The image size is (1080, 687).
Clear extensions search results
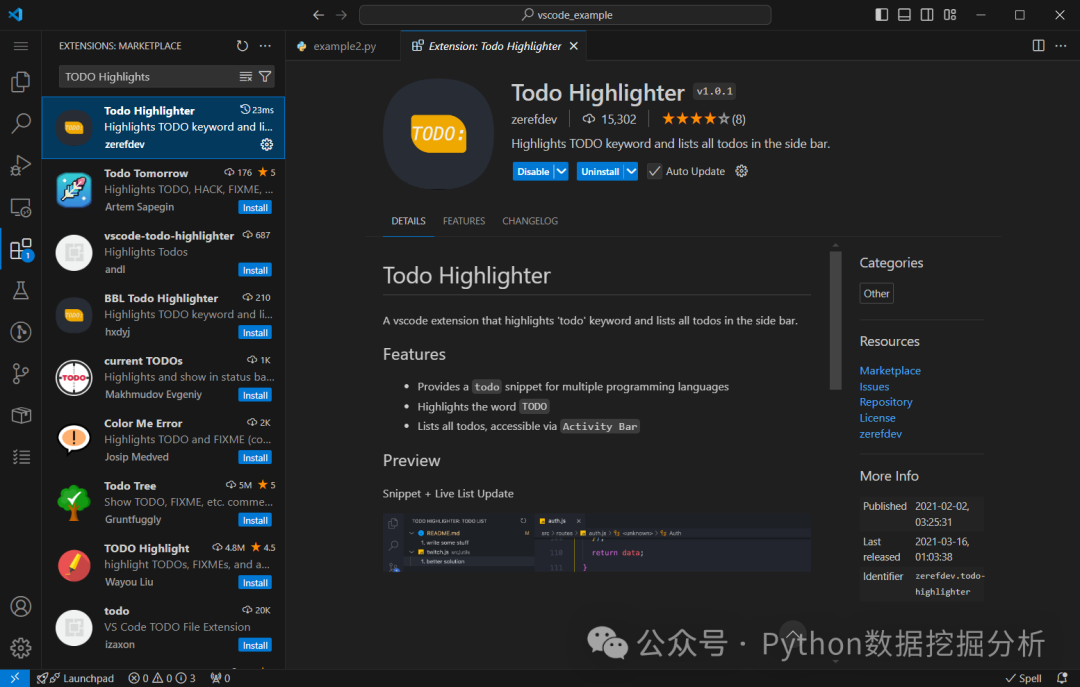[246, 76]
